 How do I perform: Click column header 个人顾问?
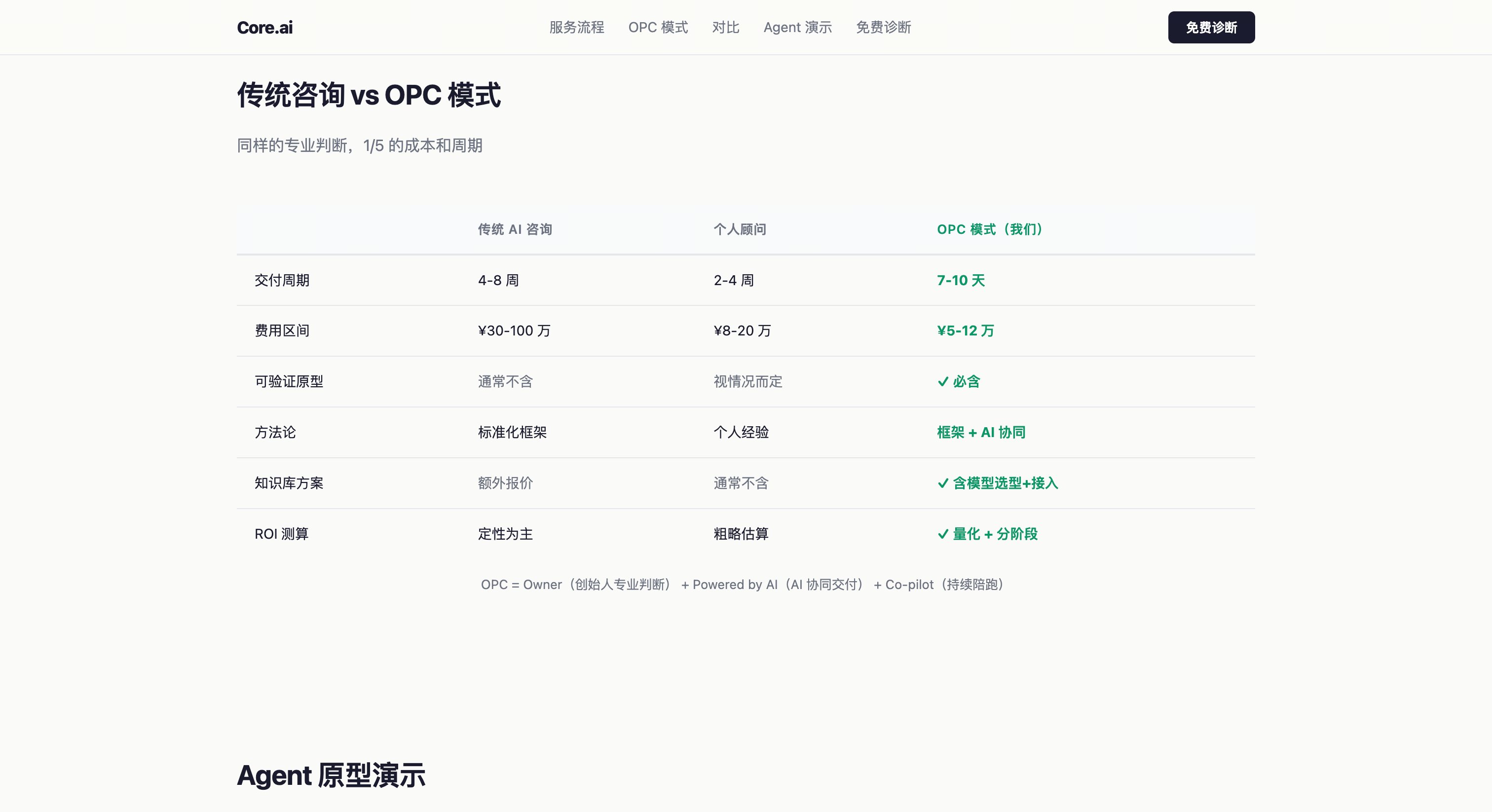coord(740,229)
